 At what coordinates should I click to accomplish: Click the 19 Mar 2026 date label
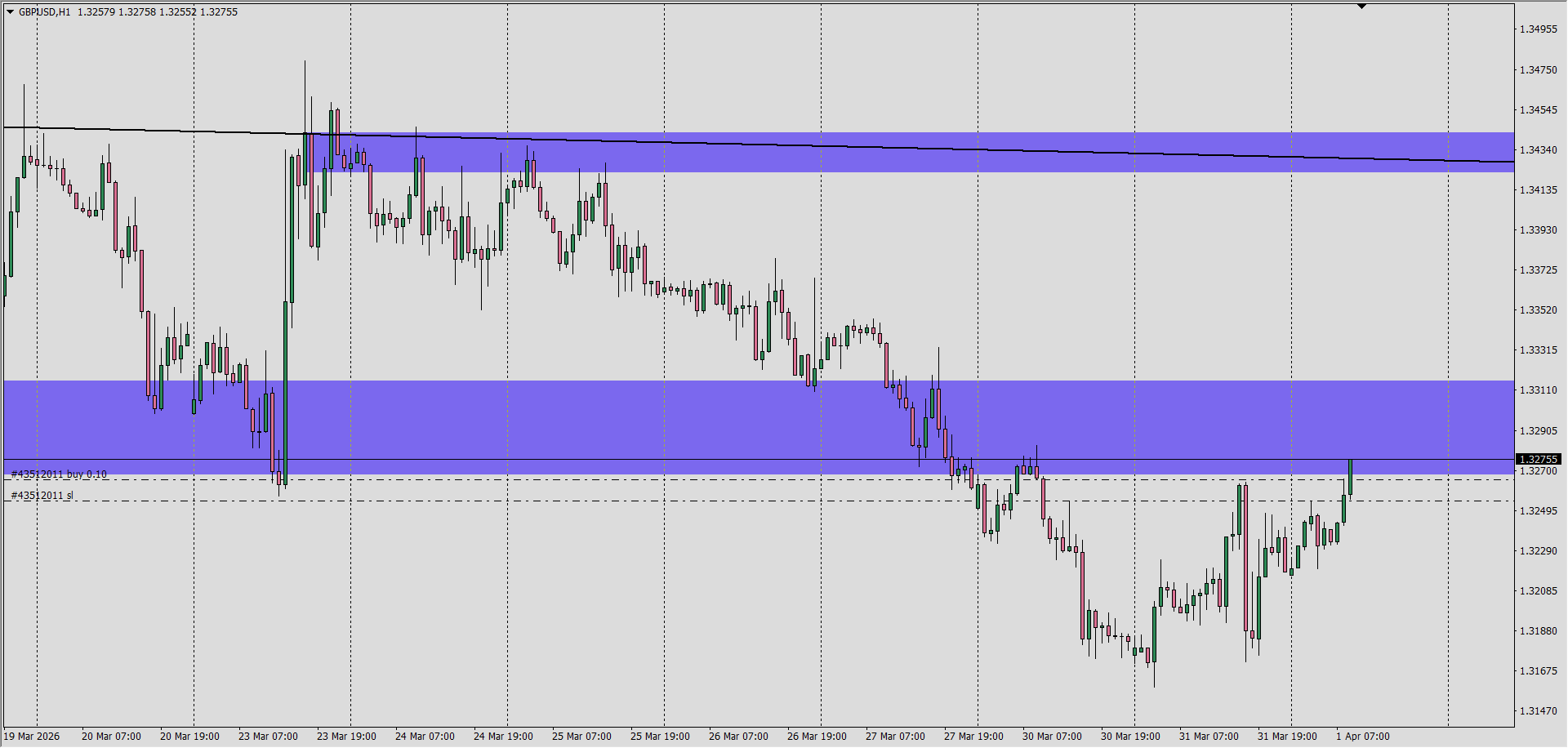tap(33, 737)
